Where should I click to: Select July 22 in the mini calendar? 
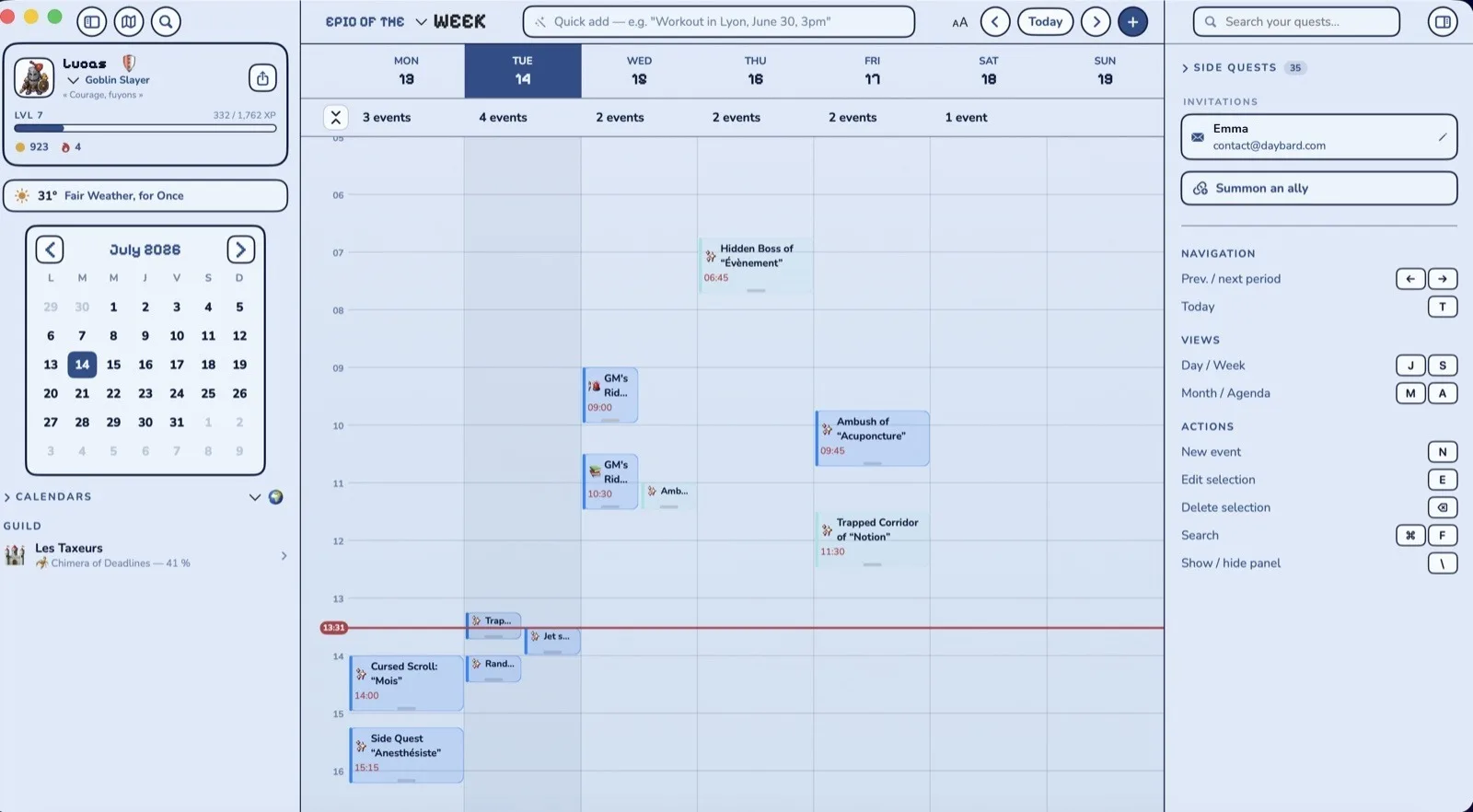click(x=113, y=393)
